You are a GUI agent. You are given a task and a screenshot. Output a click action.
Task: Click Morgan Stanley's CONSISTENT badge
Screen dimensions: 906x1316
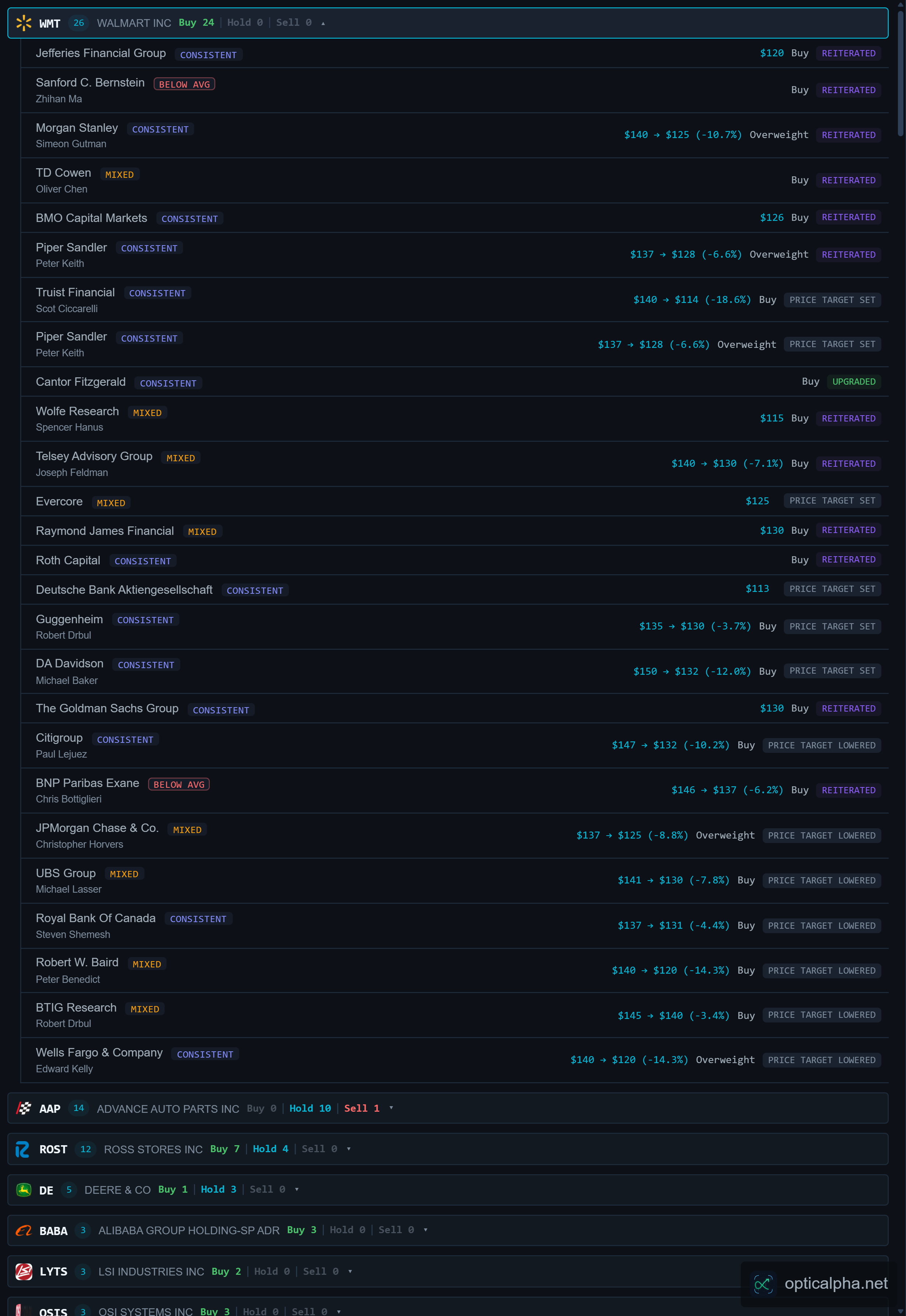160,130
